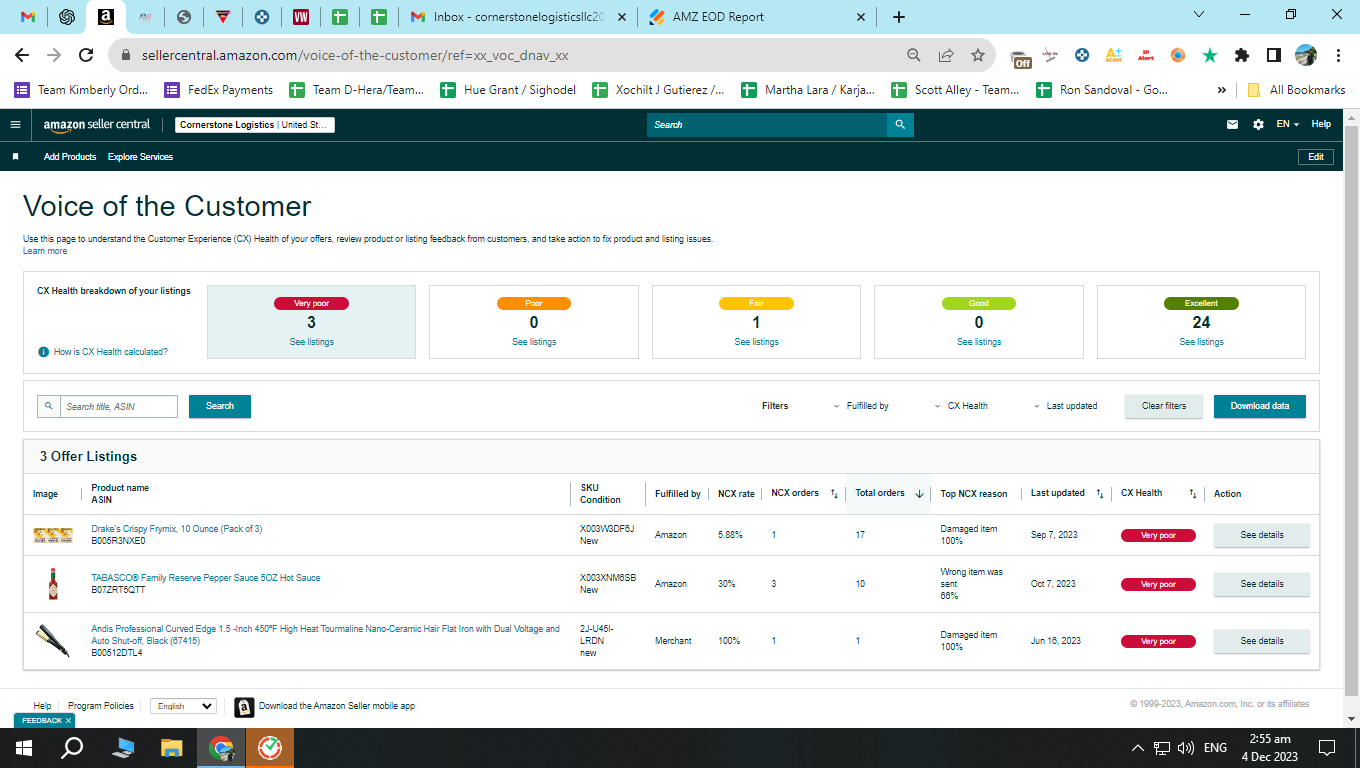Image resolution: width=1360 pixels, height=768 pixels.
Task: Open Add Products menu item
Action: coord(70,157)
